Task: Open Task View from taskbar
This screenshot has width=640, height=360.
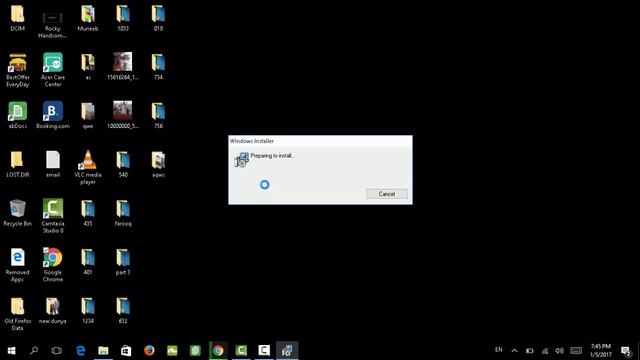Action: click(x=57, y=351)
